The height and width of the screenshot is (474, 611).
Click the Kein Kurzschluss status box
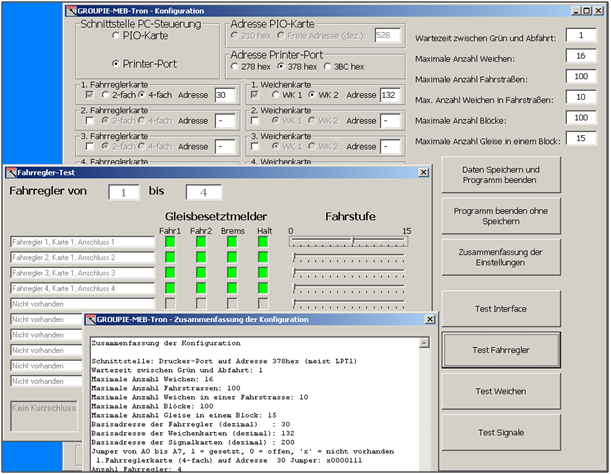[44, 416]
